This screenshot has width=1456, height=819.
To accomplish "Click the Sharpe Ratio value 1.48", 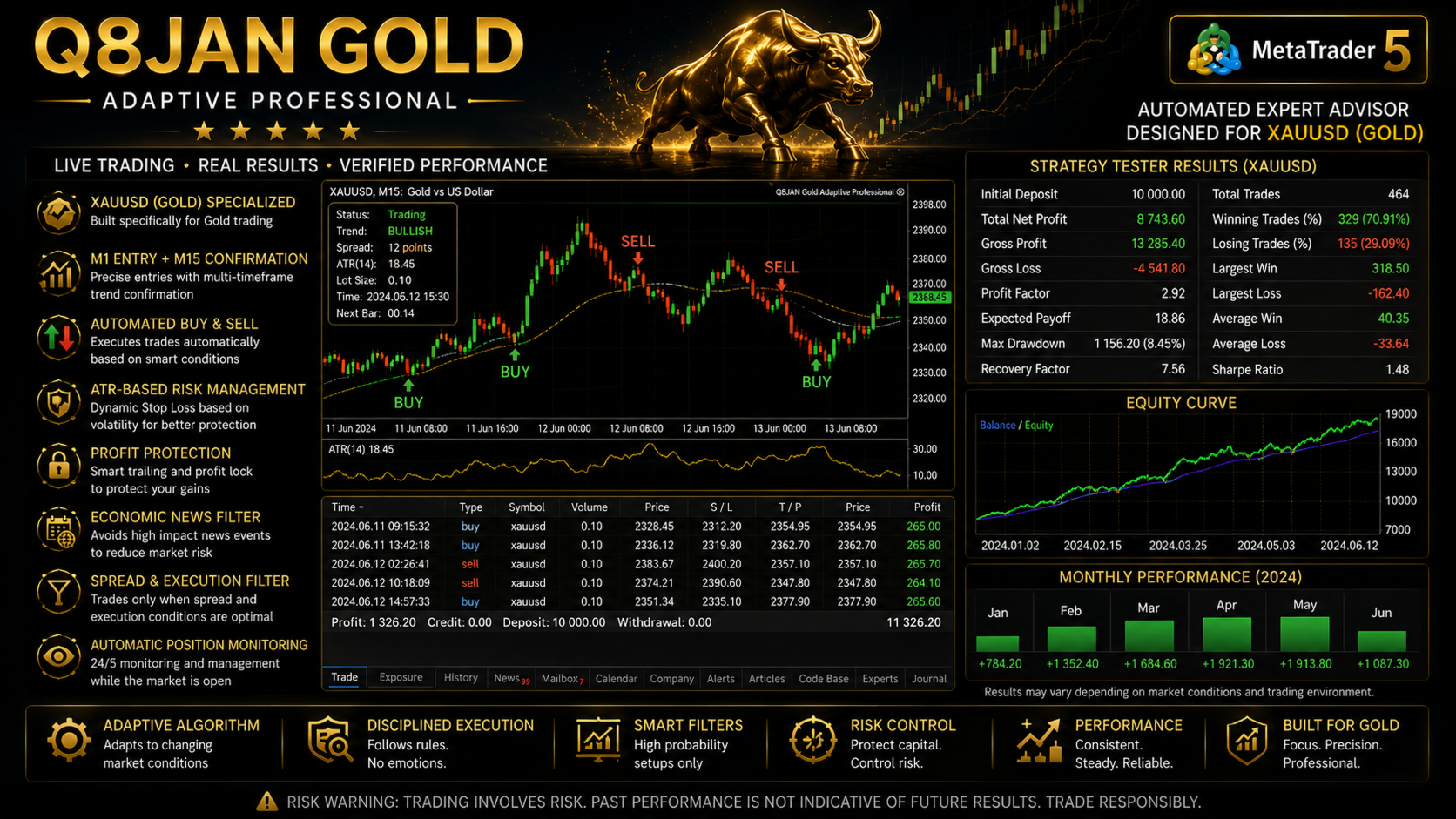I will tap(1397, 369).
